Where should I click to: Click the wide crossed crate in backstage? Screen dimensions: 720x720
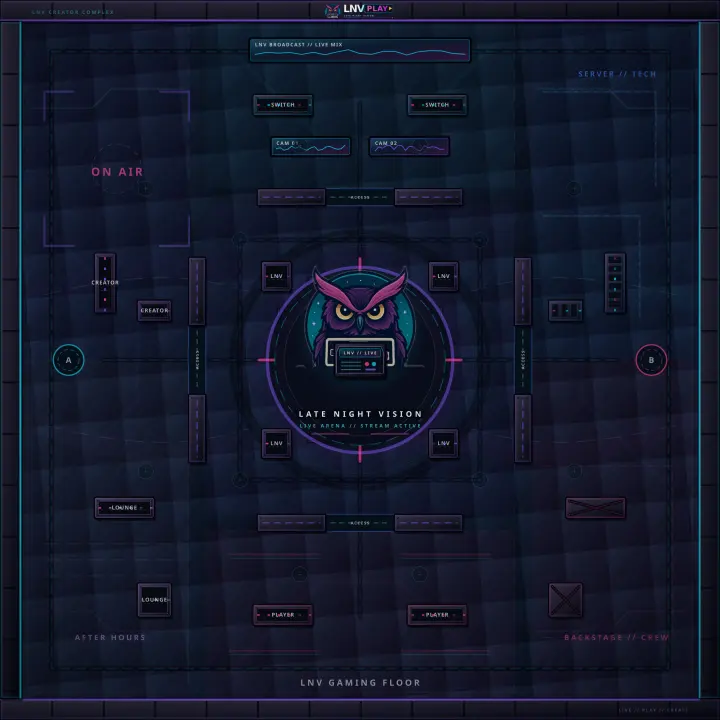click(x=596, y=508)
